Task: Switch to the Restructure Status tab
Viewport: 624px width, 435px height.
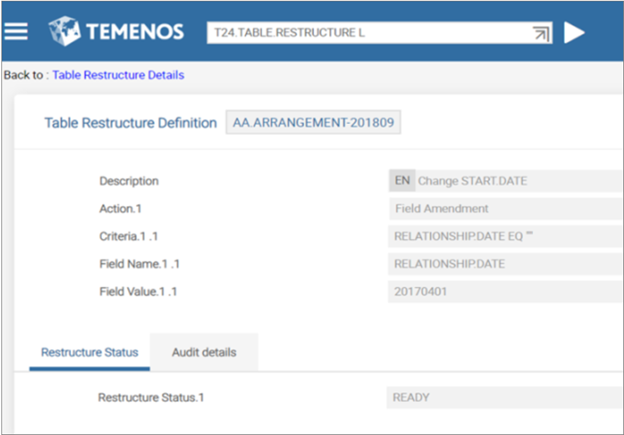Action: coord(89,352)
